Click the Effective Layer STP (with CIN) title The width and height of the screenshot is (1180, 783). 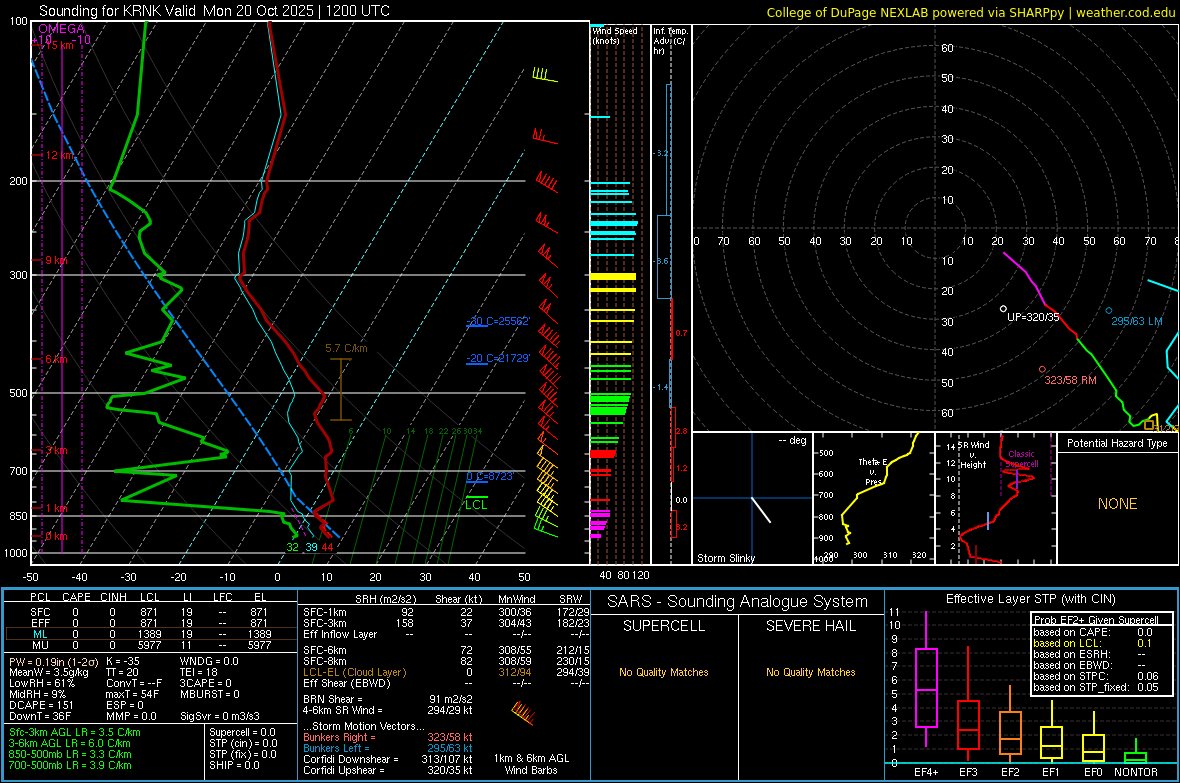pyautogui.click(x=1030, y=599)
